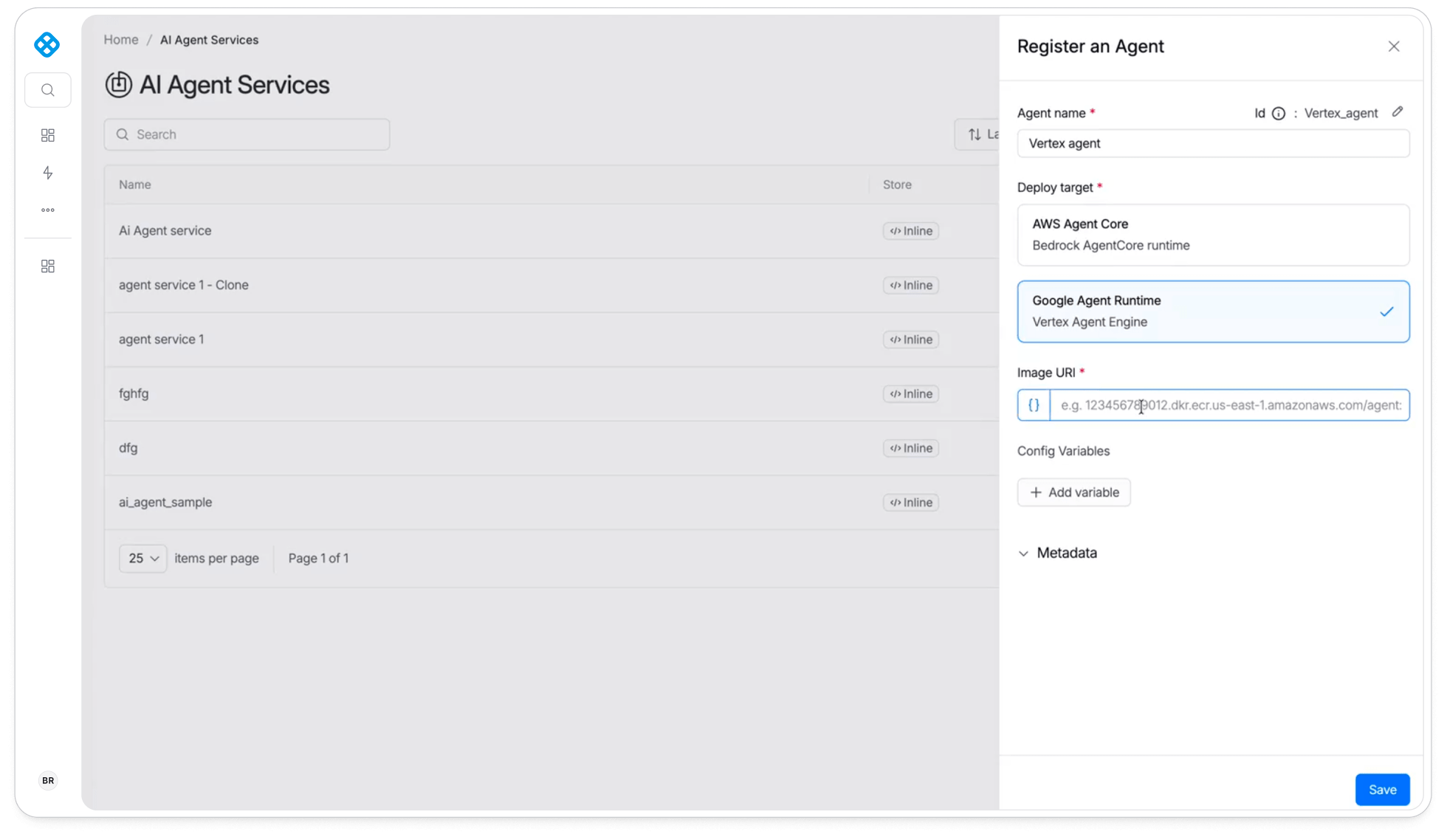Focus the agent services Search box
This screenshot has height=840, width=1447.
pyautogui.click(x=247, y=134)
